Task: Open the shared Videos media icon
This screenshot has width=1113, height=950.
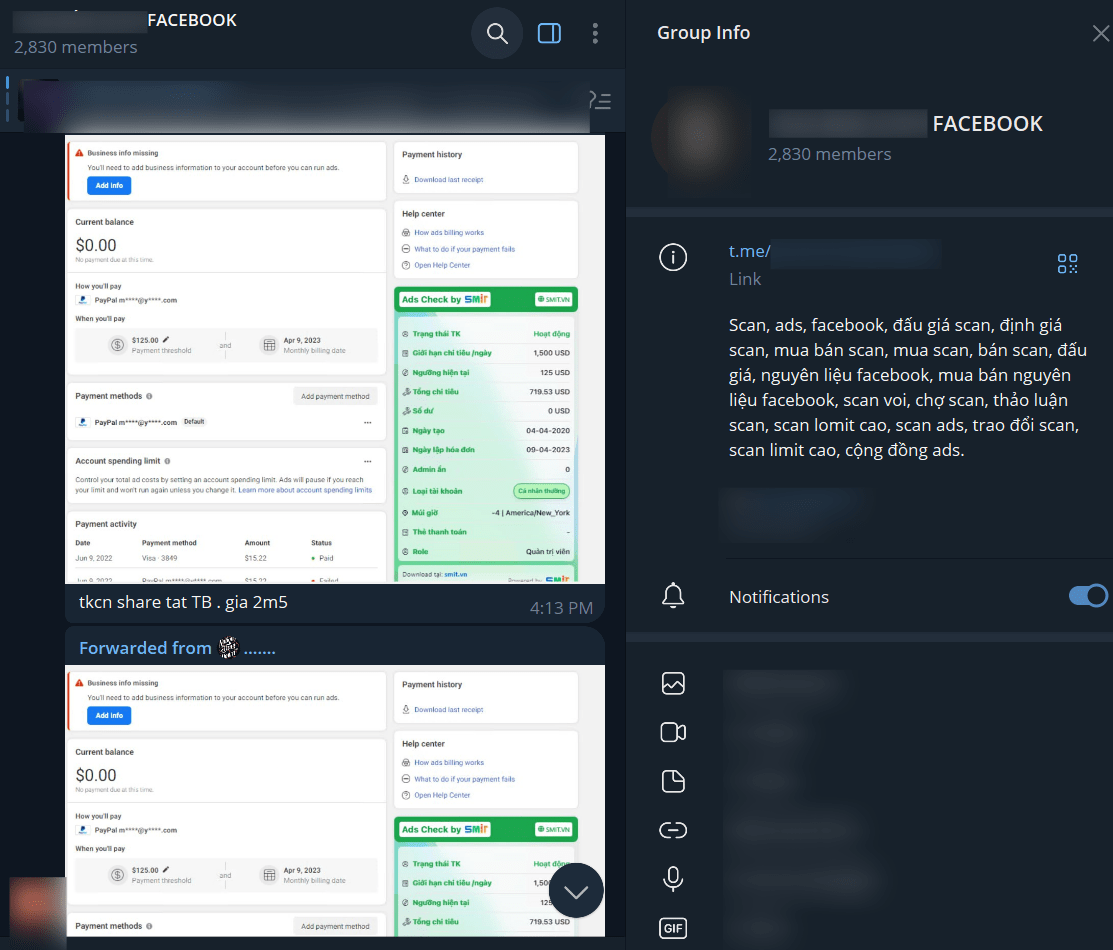Action: pyautogui.click(x=672, y=732)
